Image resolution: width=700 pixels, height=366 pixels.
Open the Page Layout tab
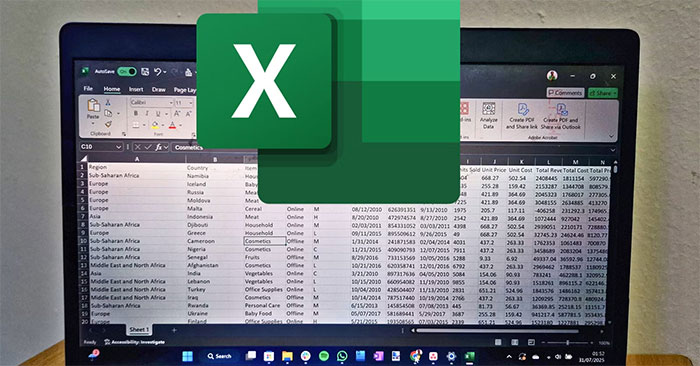185,90
